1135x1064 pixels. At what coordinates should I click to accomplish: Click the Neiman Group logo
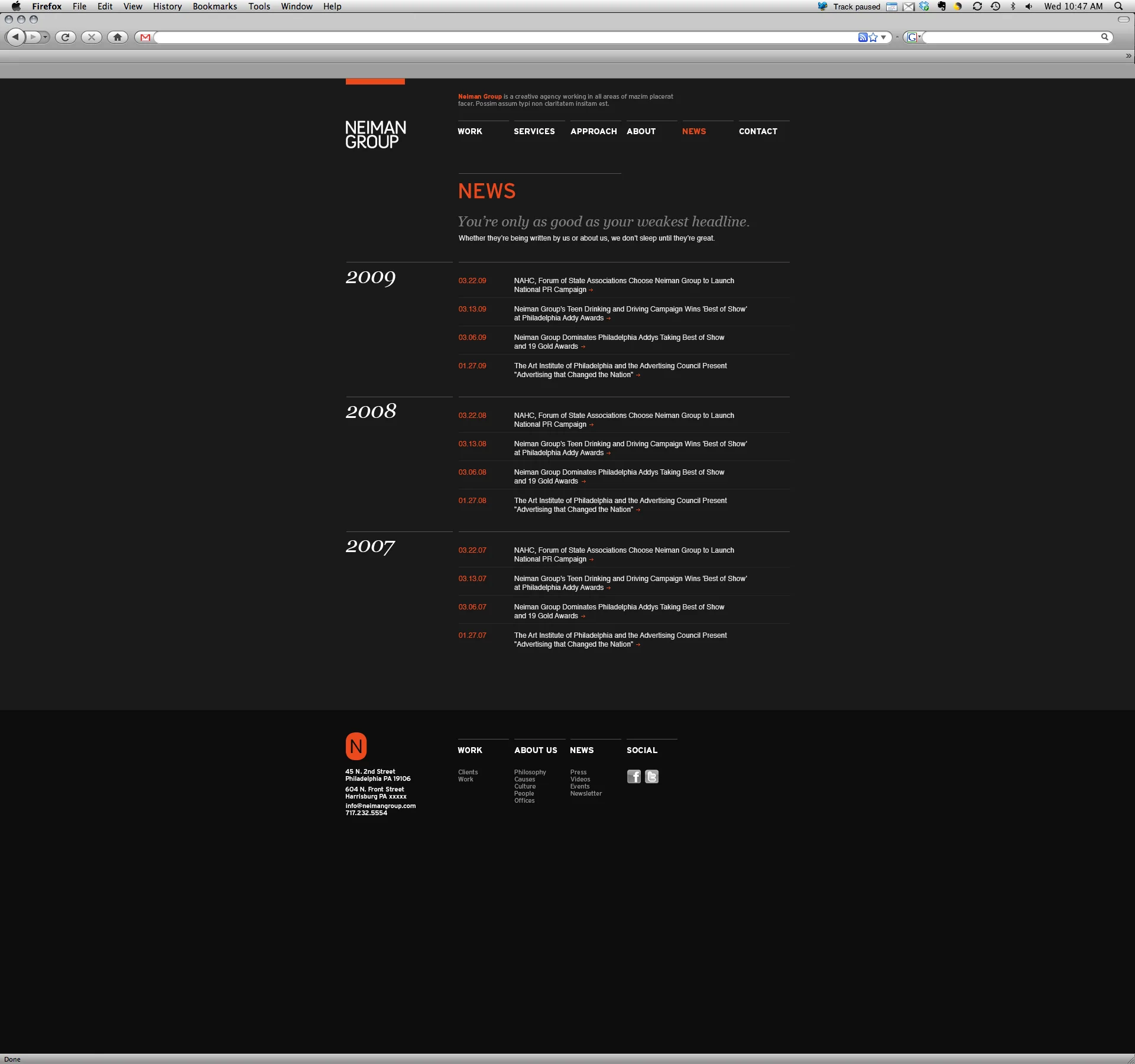coord(375,135)
